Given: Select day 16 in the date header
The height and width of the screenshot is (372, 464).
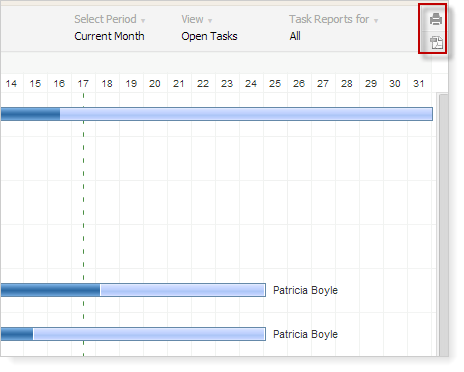Looking at the screenshot, I should 59,83.
